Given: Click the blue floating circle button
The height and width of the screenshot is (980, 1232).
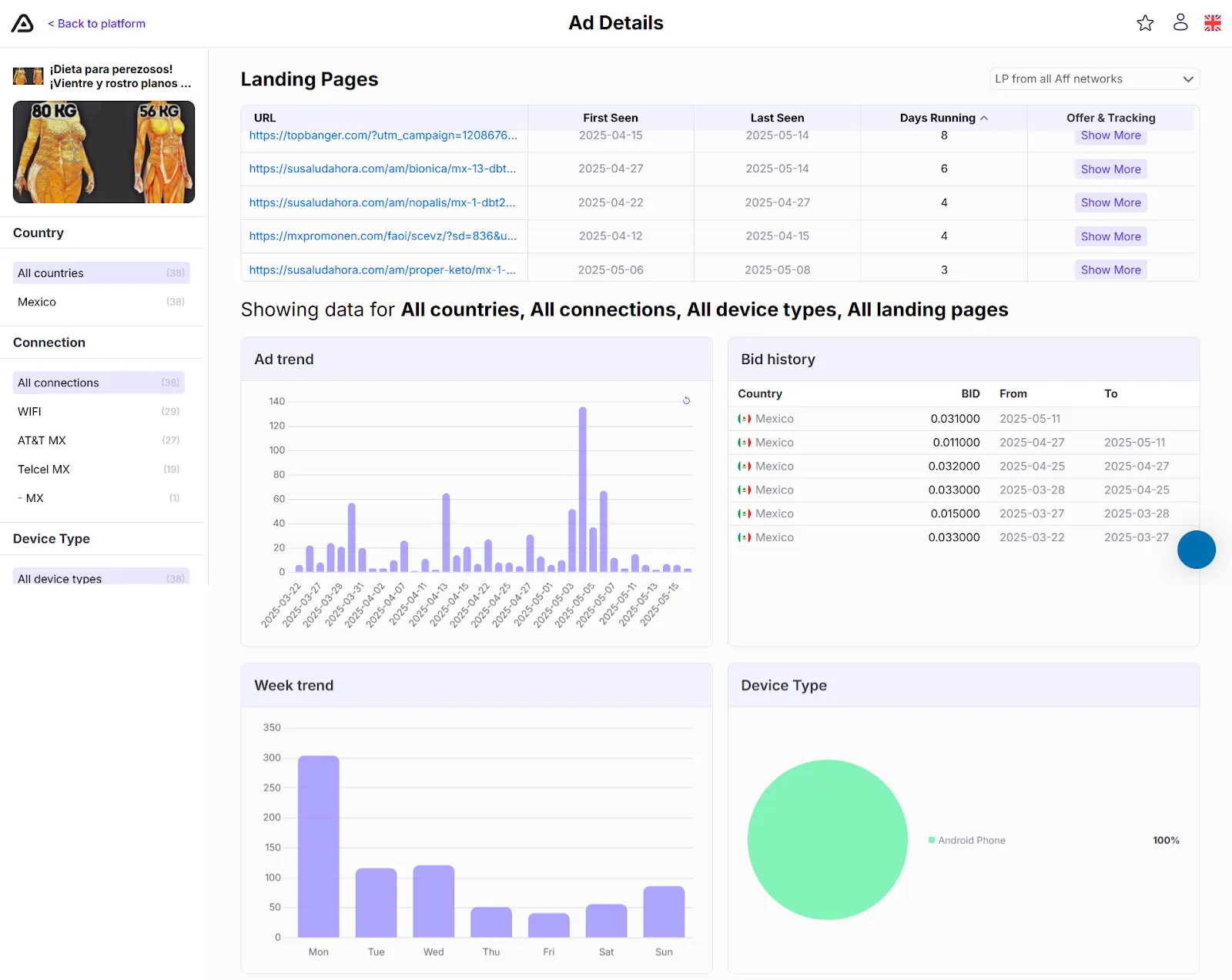Looking at the screenshot, I should pos(1196,550).
